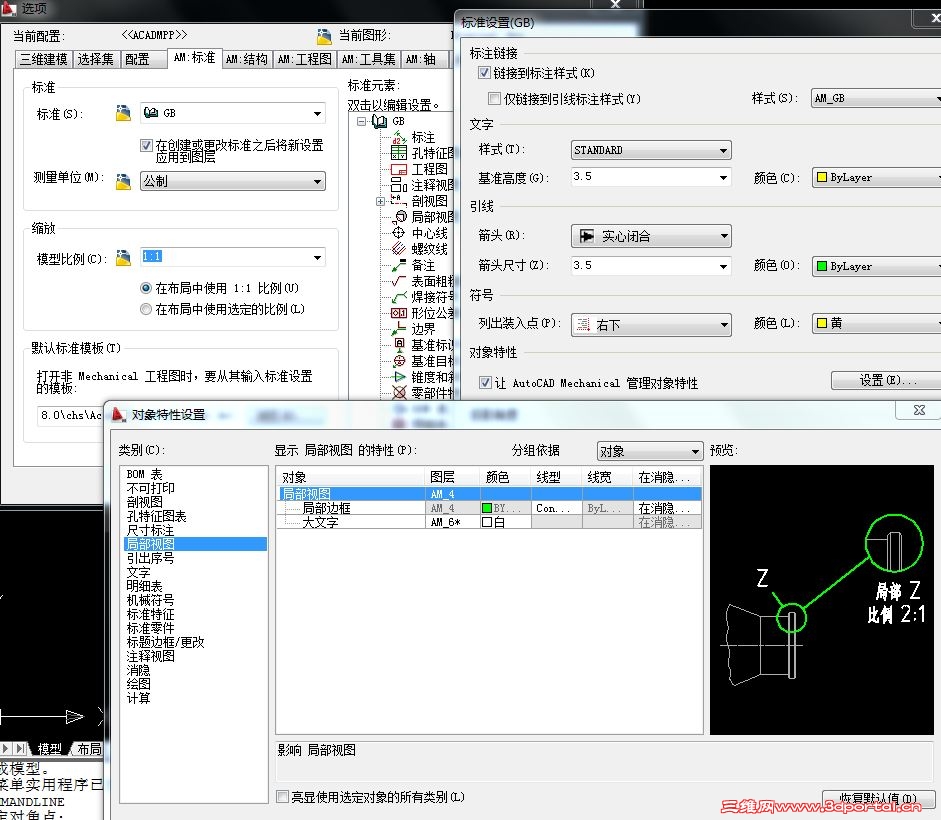Switch to 选择集 tab

(x=96, y=59)
